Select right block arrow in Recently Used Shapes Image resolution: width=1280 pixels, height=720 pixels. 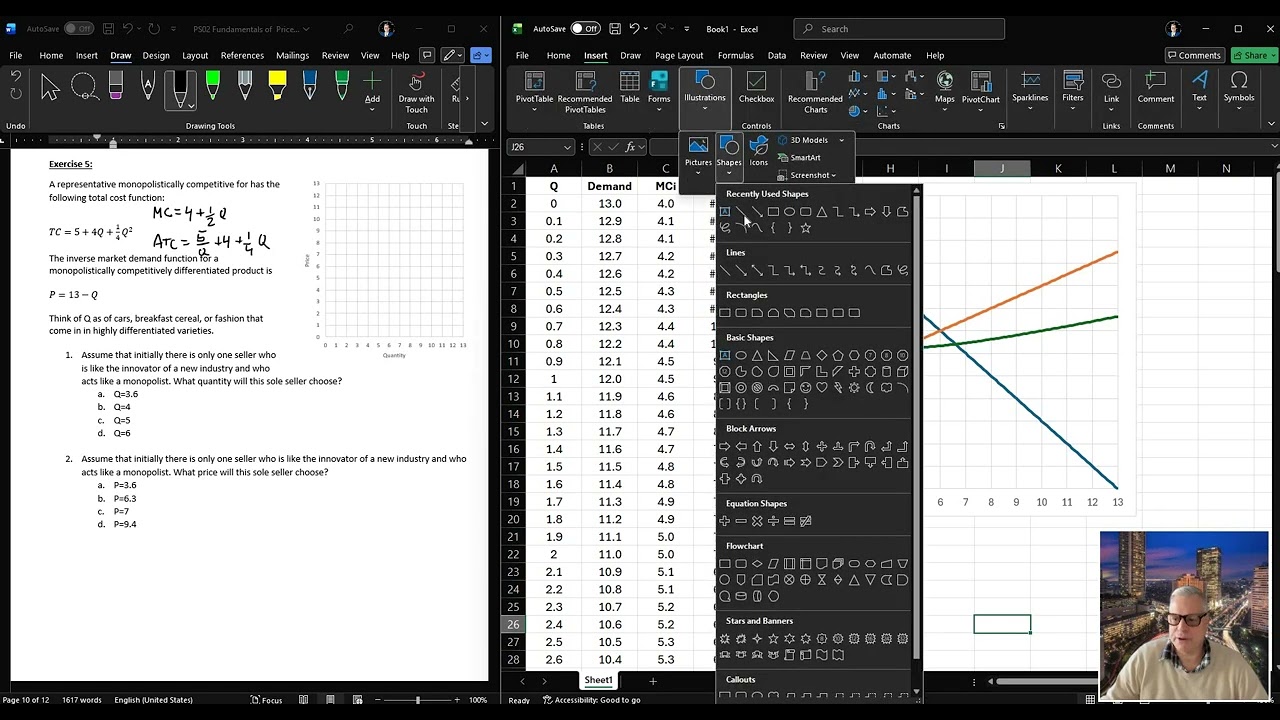click(x=870, y=212)
